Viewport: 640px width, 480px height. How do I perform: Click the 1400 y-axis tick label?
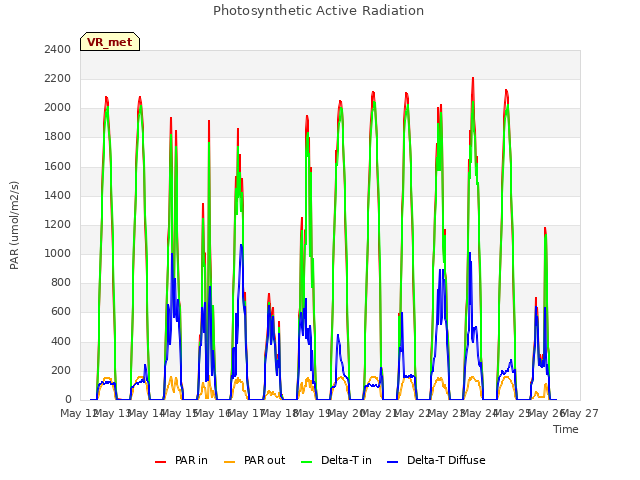point(58,195)
